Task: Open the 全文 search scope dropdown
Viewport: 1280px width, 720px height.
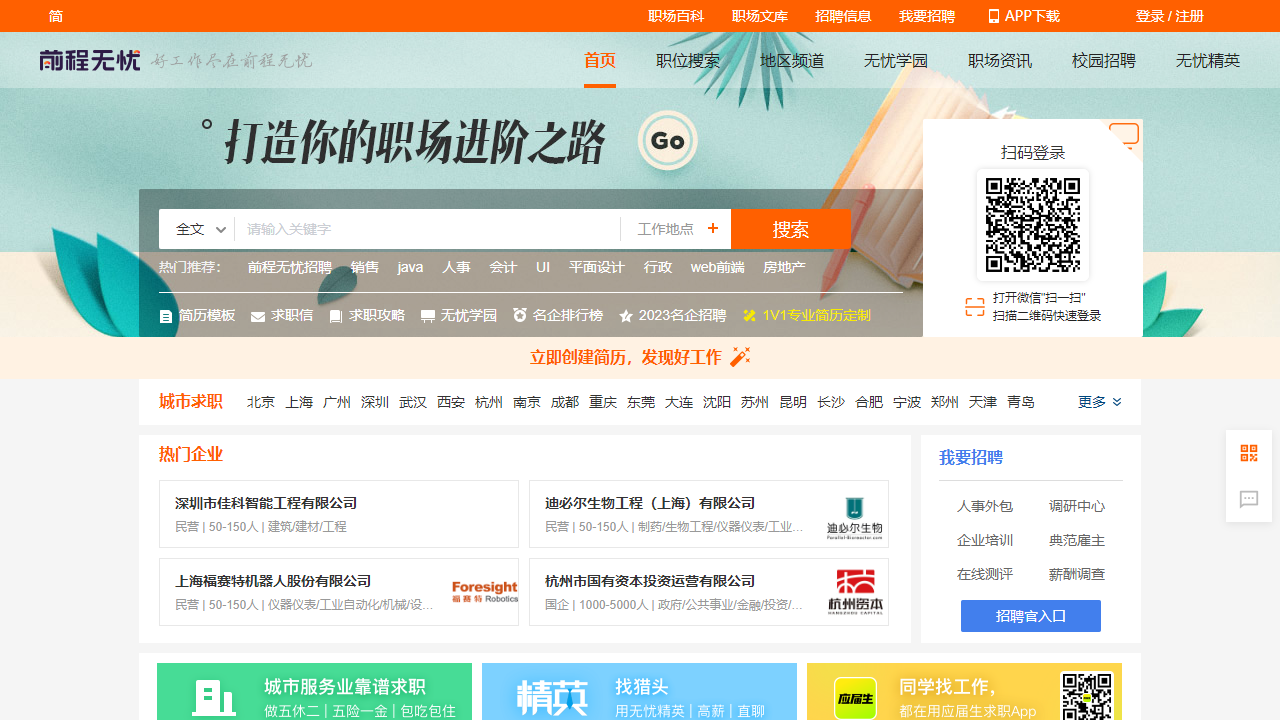Action: tap(197, 228)
